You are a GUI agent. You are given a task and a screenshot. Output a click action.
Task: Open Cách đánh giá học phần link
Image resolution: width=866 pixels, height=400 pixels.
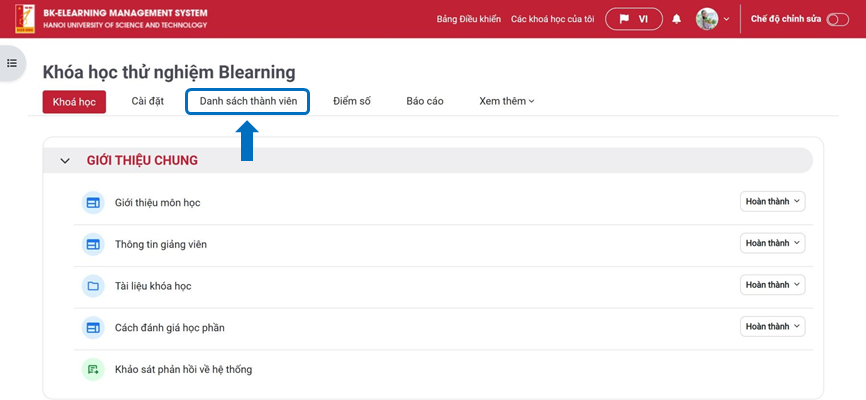(170, 328)
